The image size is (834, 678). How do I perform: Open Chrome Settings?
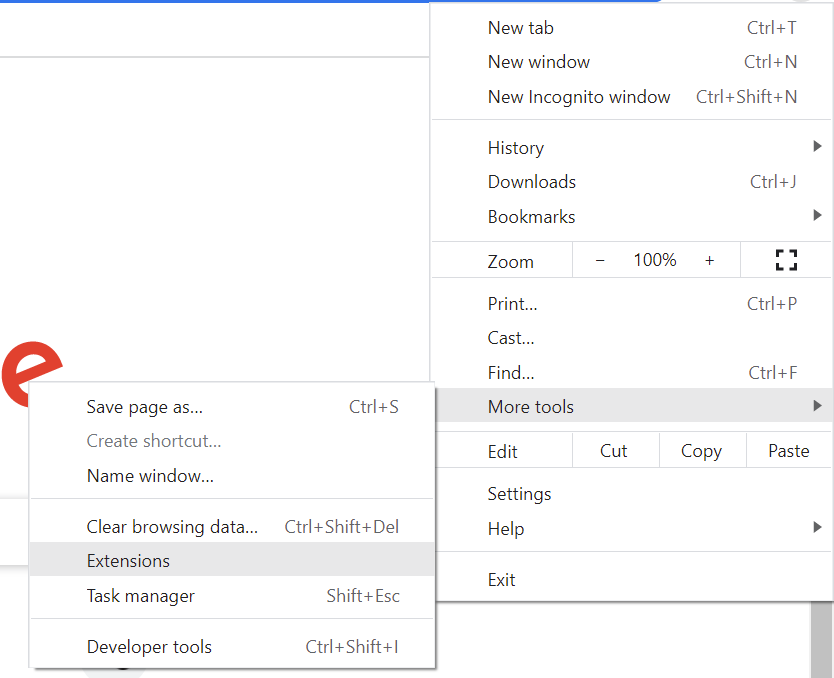coord(520,494)
